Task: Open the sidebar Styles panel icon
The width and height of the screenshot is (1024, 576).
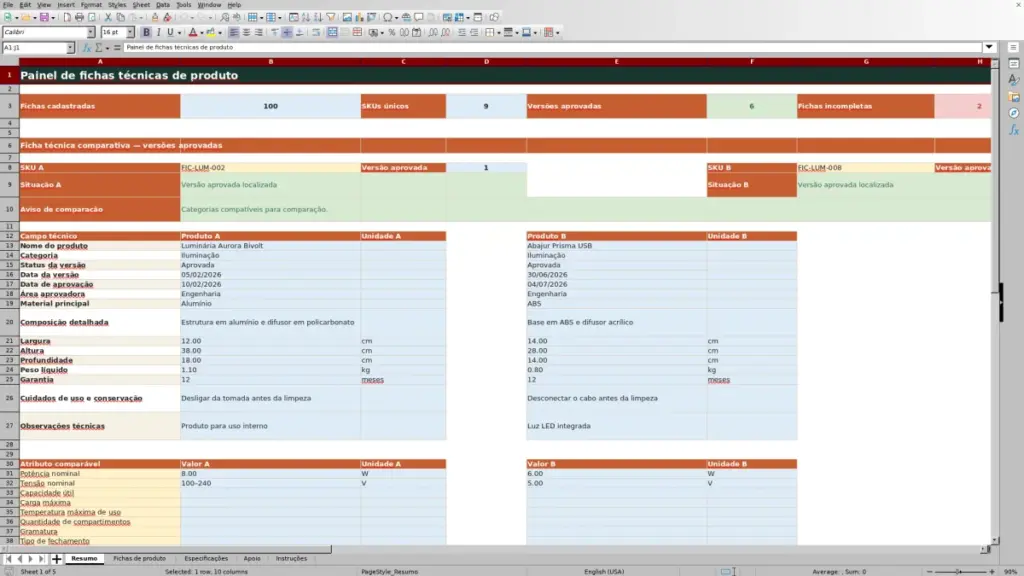Action: click(1014, 80)
